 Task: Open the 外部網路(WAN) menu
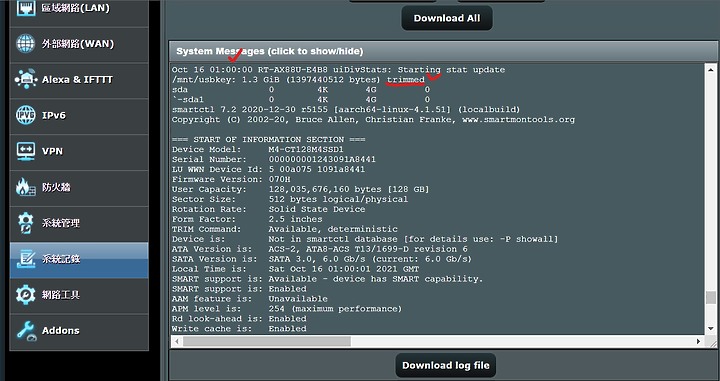(79, 44)
